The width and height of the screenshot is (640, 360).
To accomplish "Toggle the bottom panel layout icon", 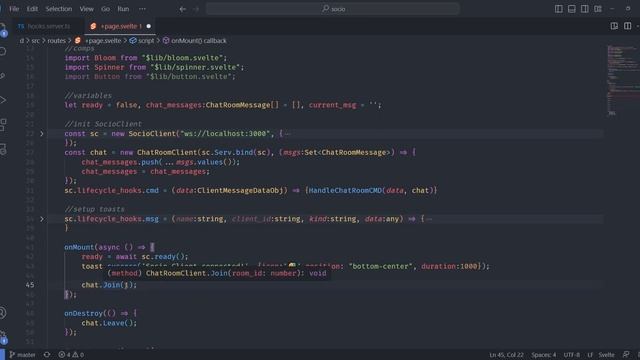I will click(572, 9).
